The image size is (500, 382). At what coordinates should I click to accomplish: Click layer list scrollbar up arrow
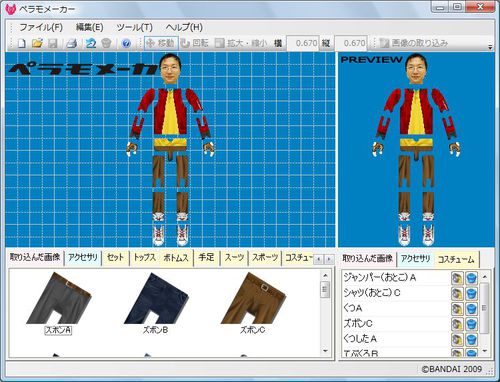click(x=484, y=277)
